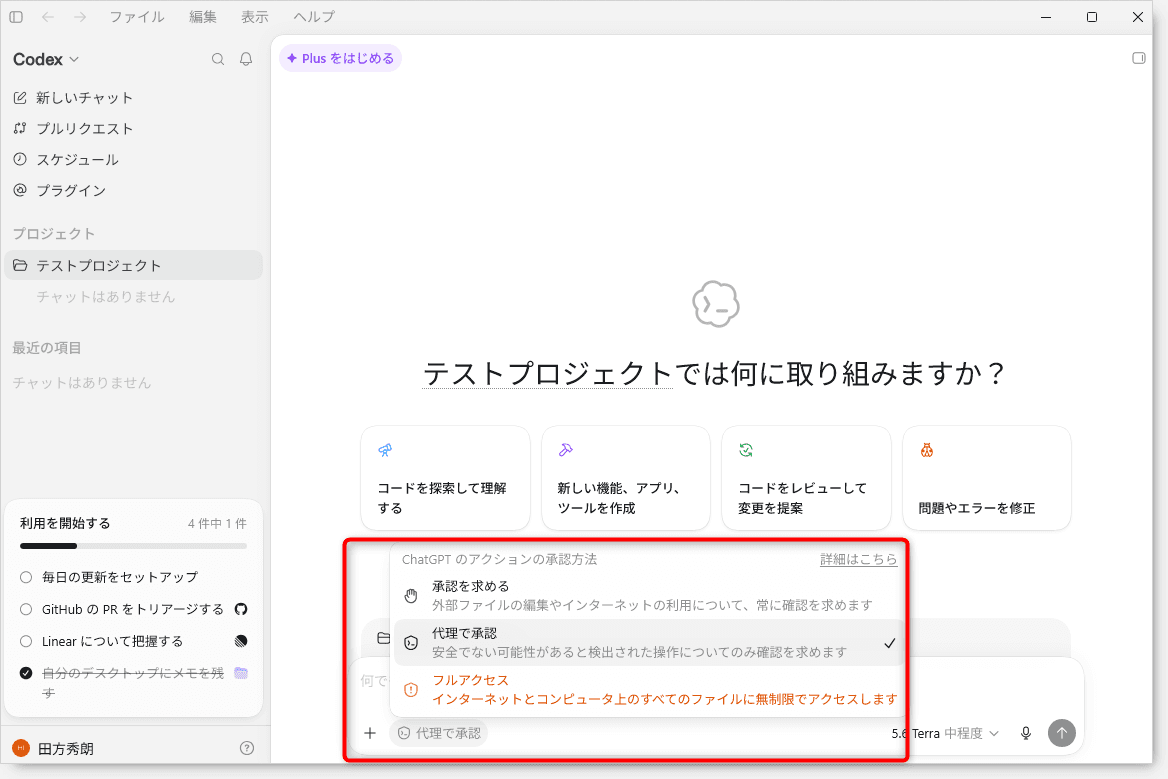The image size is (1168, 779).
Task: Open the 表示 menu
Action: click(x=255, y=16)
